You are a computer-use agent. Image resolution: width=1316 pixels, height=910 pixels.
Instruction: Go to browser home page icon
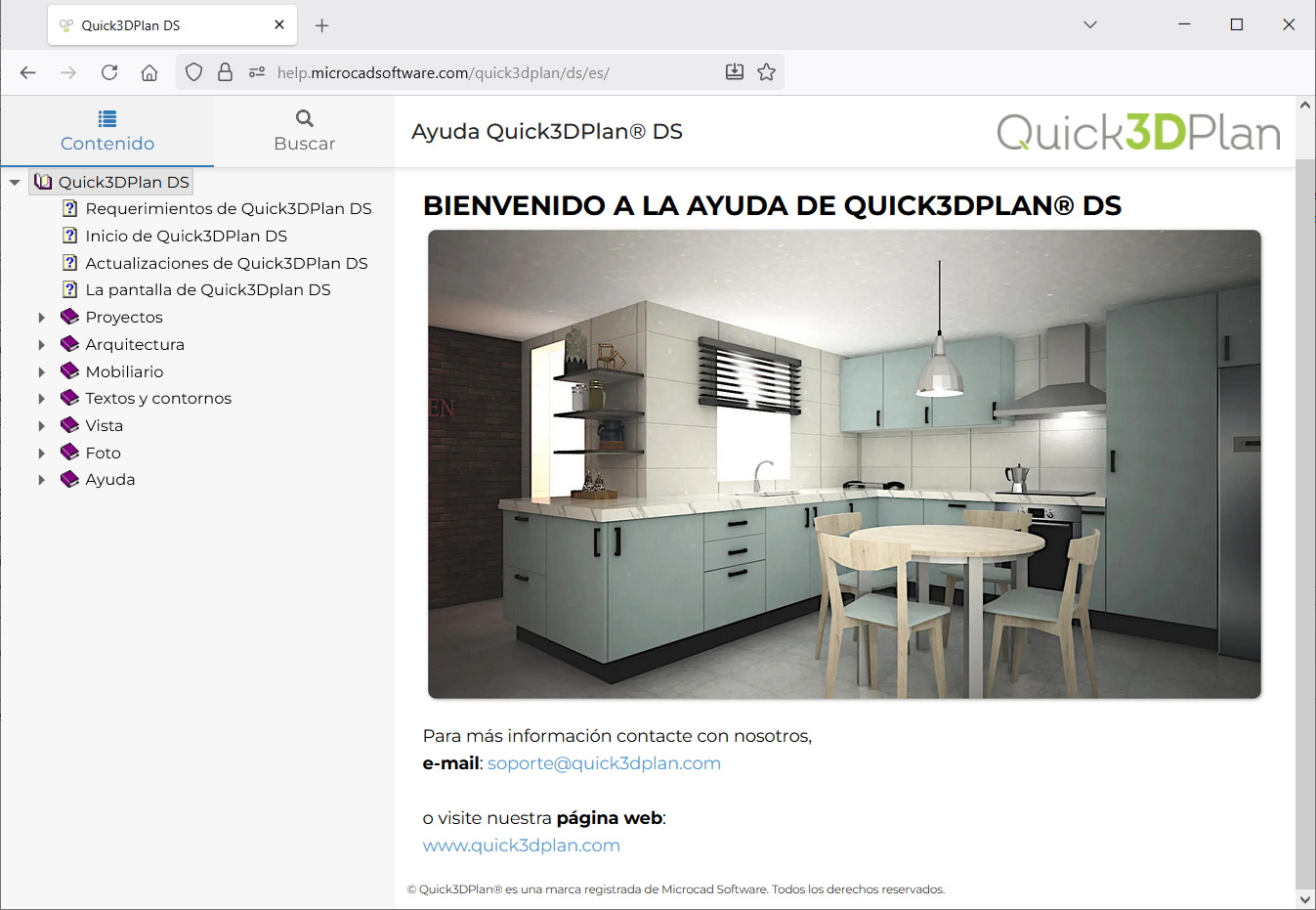coord(149,72)
